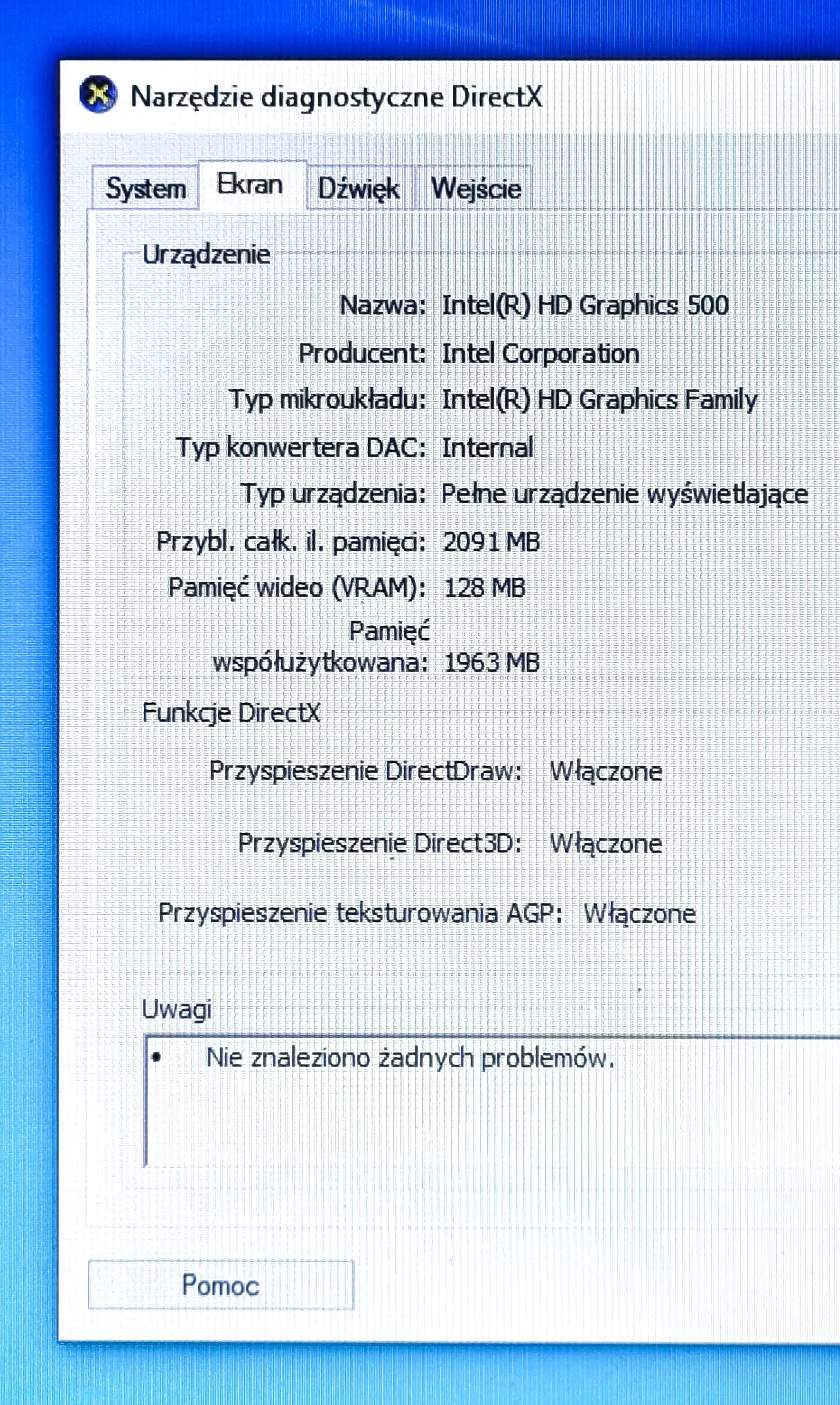The height and width of the screenshot is (1405, 840).
Task: Click the Funkcje DirectX heading
Action: [x=231, y=713]
